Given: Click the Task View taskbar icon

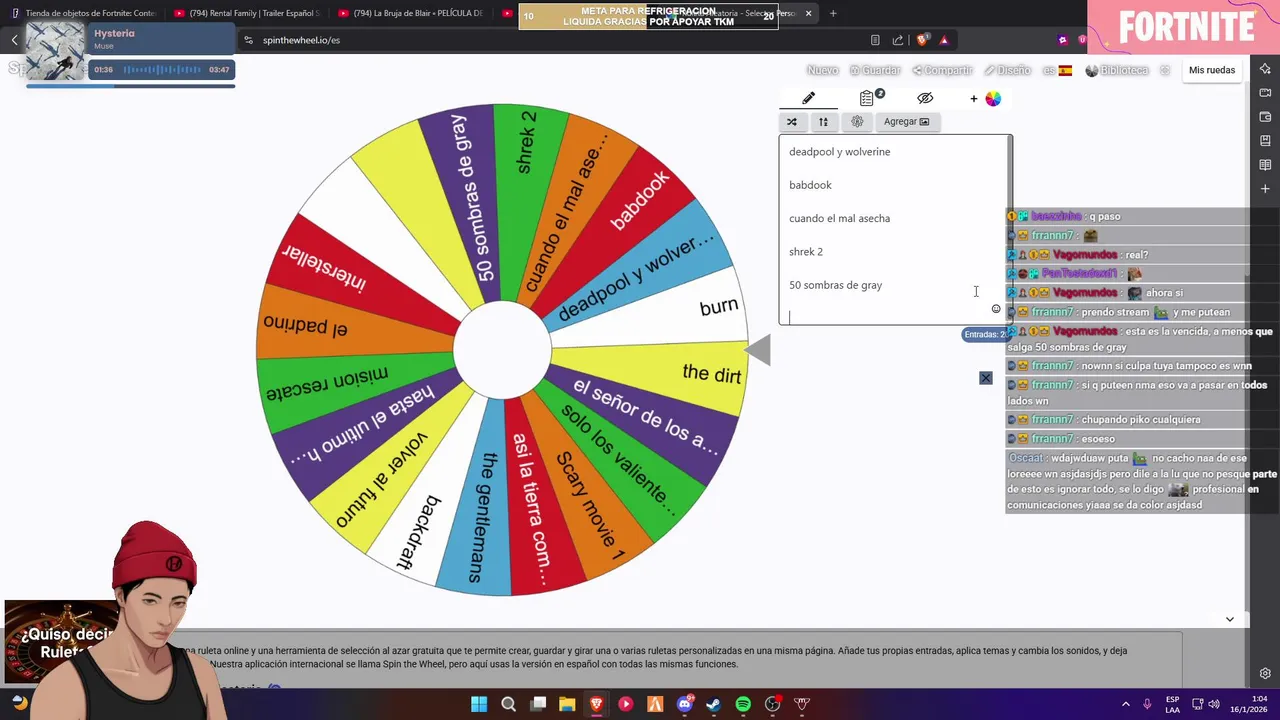Looking at the screenshot, I should click(x=538, y=704).
